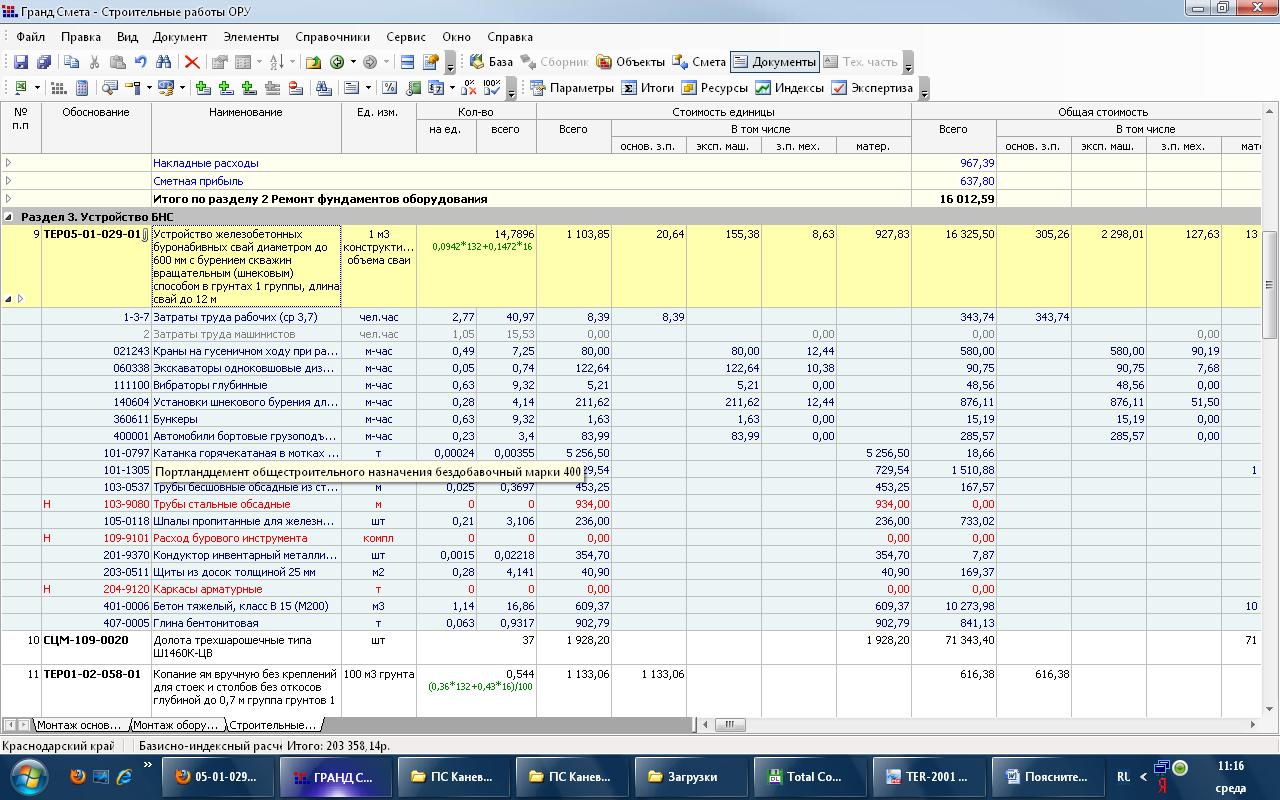Expand the Сметная прибыль row

point(9,181)
